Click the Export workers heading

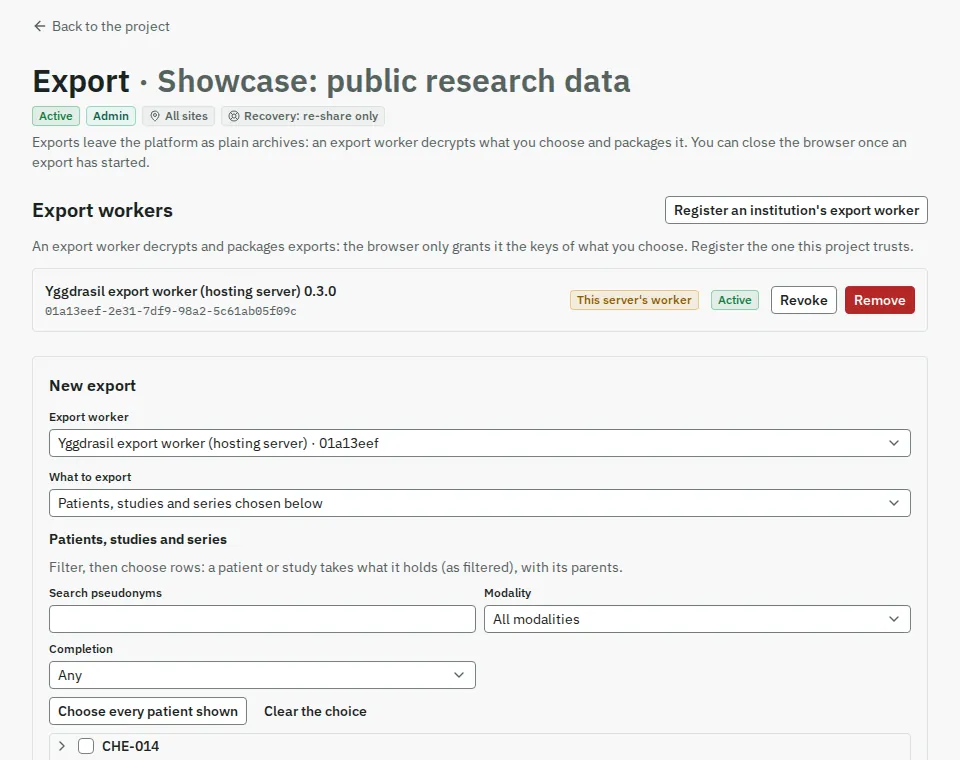tap(102, 210)
